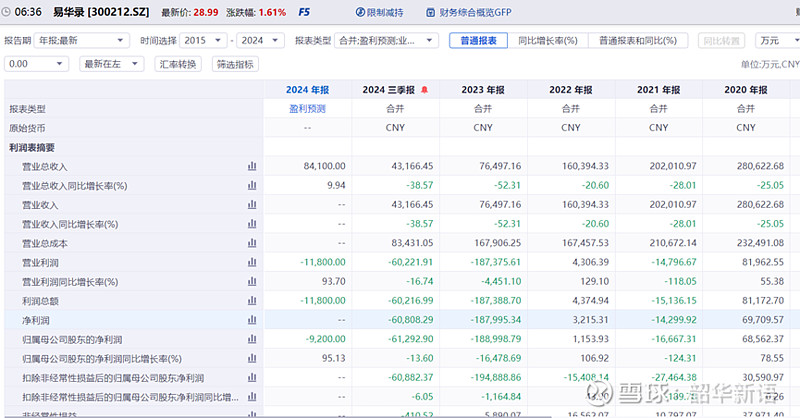
Task: Click the F5 shortcut label
Action: tap(304, 12)
